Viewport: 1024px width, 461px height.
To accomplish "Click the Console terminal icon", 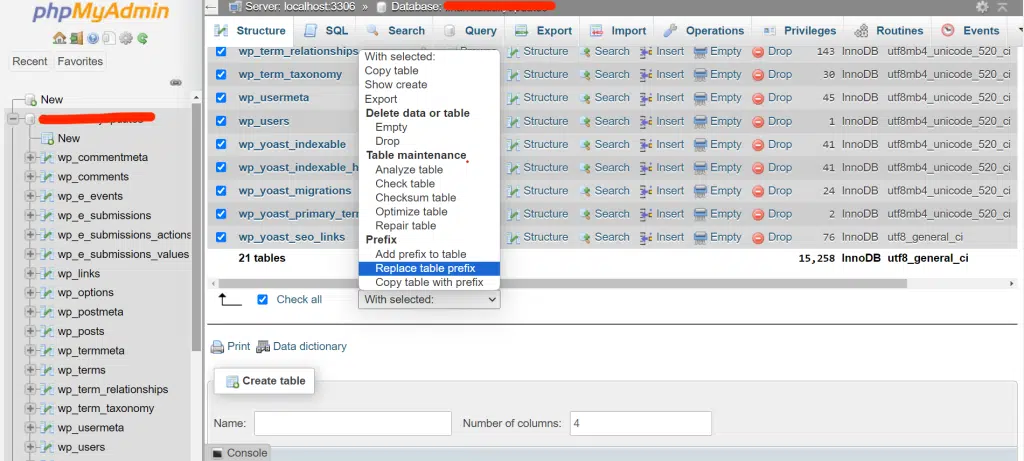I will pos(217,453).
